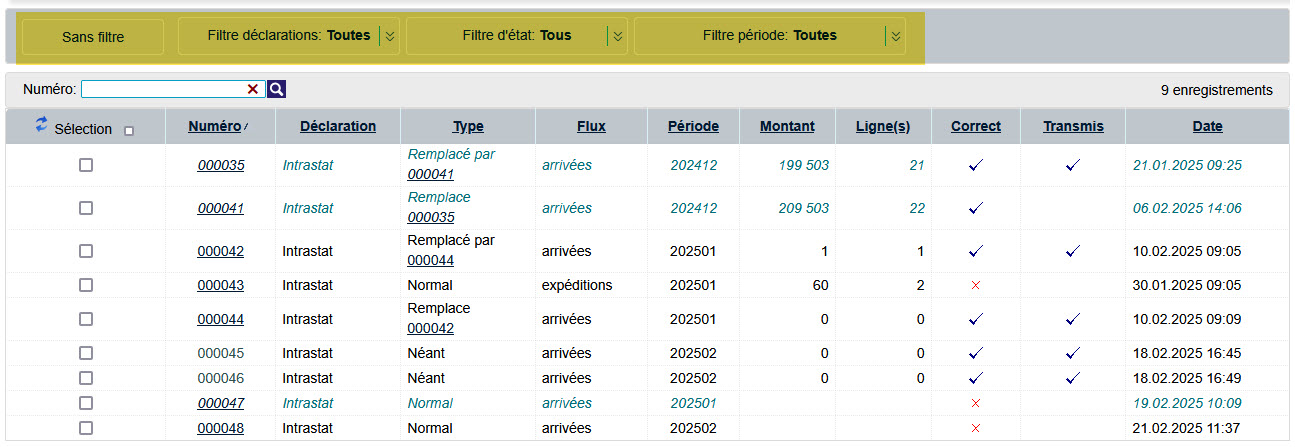Select Filtre déclarations: Toutes filter
The image size is (1295, 447).
(289, 36)
